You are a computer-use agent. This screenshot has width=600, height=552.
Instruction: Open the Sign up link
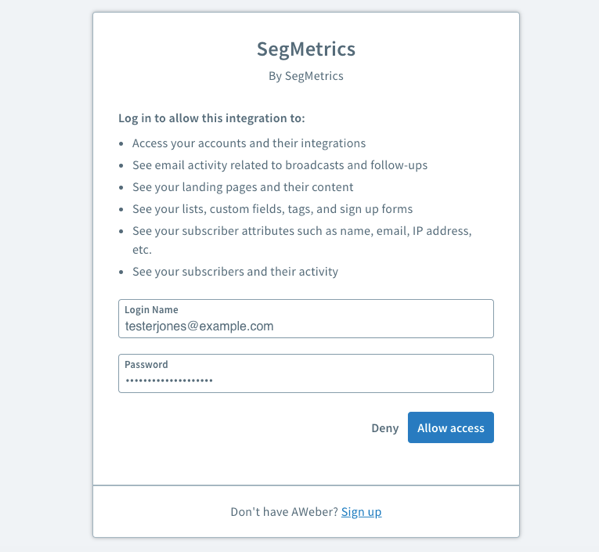tap(361, 512)
